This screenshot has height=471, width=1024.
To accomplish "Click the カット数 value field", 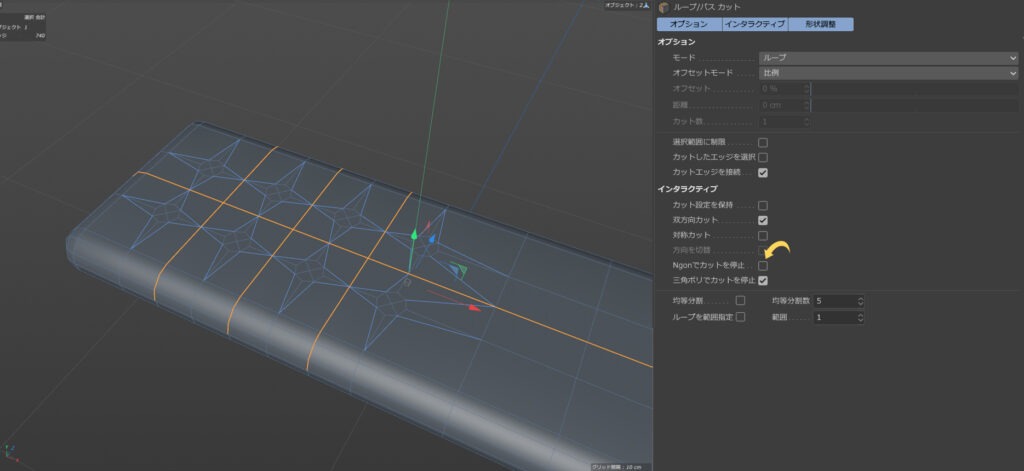I will (781, 122).
